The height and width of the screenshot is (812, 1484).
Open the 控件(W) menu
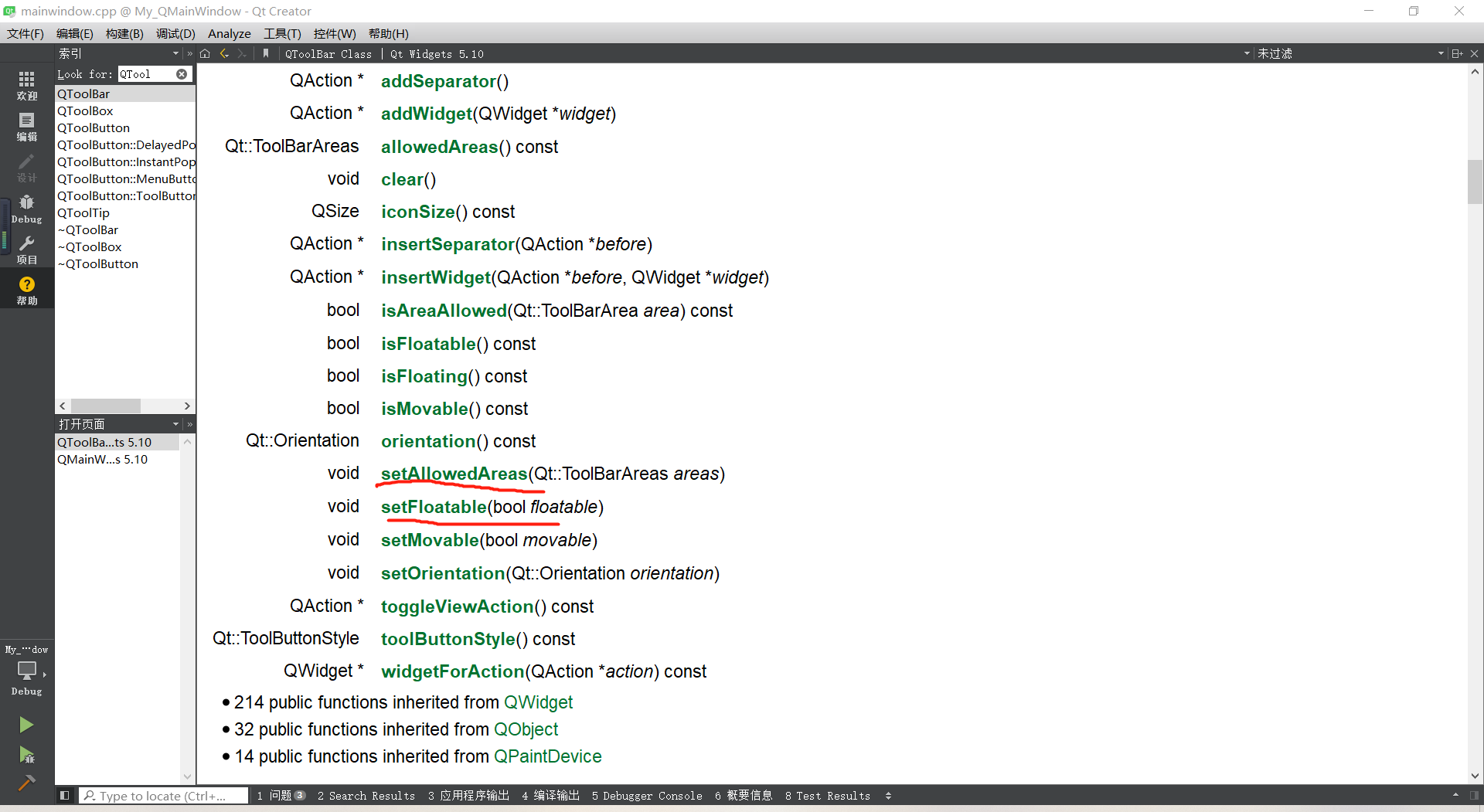(335, 33)
